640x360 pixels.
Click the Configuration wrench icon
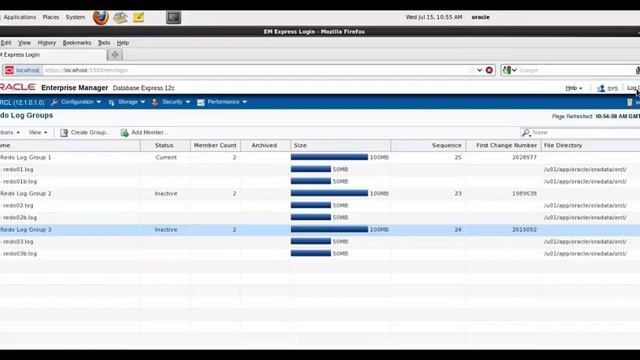pos(54,102)
